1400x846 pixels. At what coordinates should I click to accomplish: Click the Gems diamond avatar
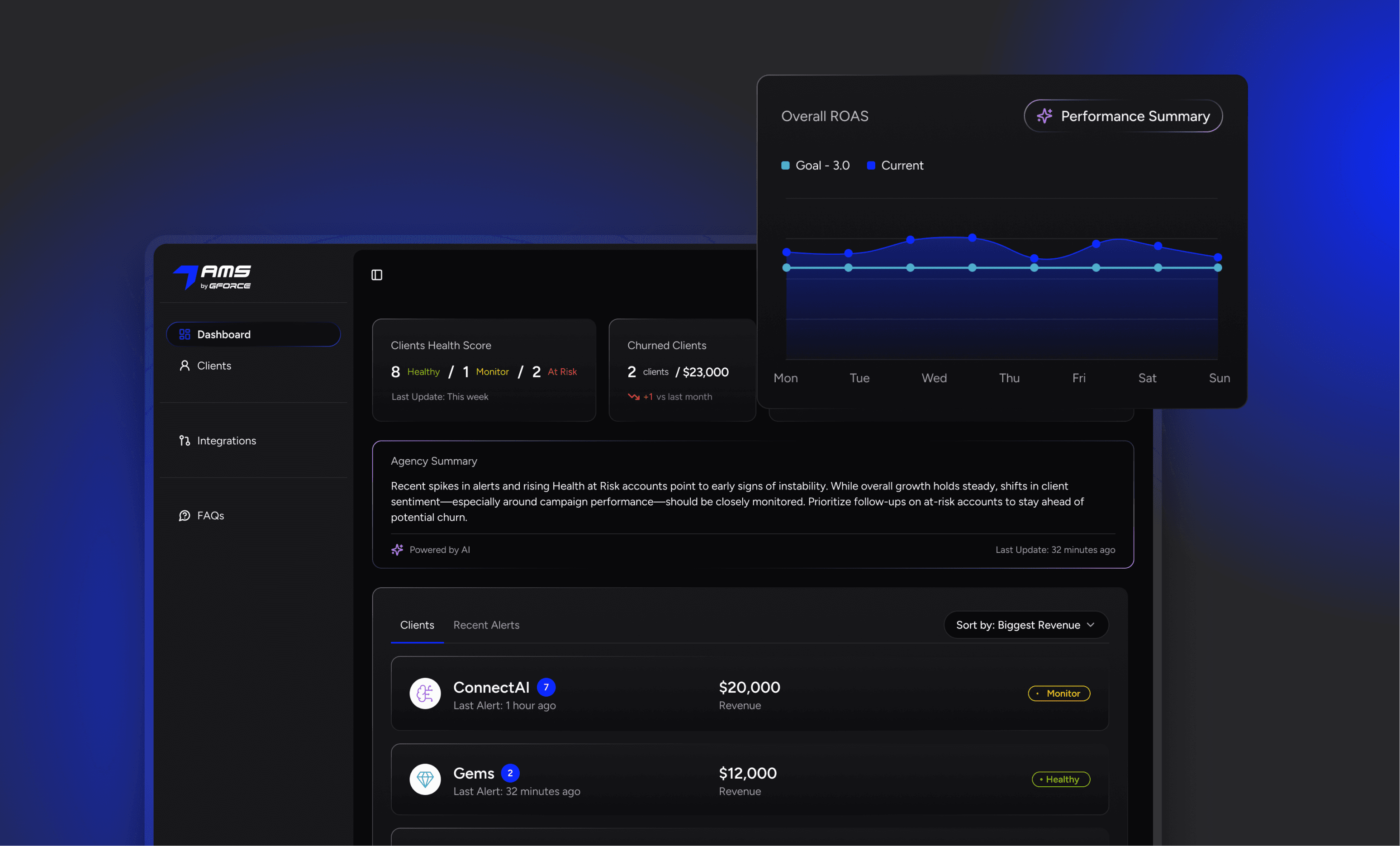425,779
